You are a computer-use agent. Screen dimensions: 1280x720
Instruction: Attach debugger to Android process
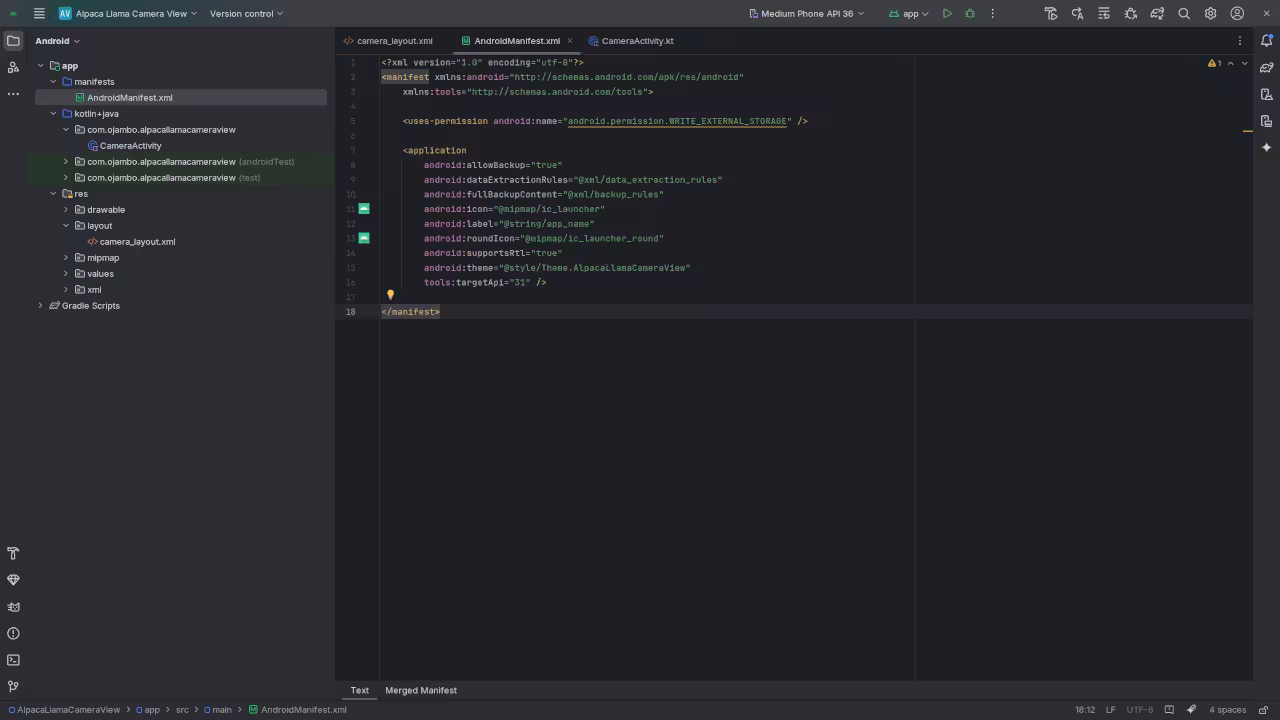(x=1131, y=14)
